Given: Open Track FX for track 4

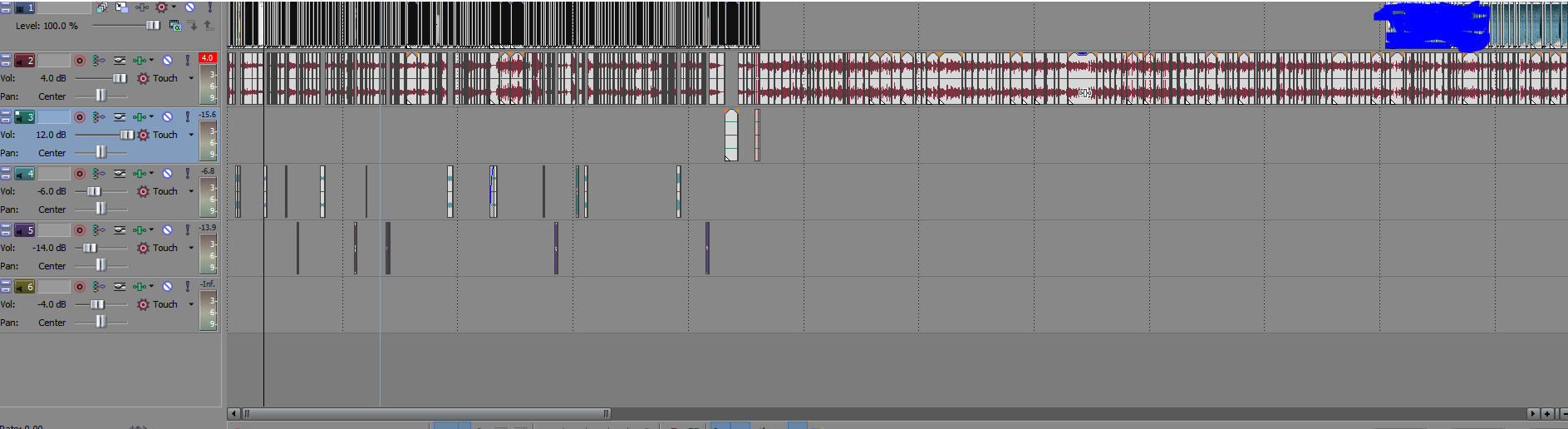Looking at the screenshot, I should point(140,174).
